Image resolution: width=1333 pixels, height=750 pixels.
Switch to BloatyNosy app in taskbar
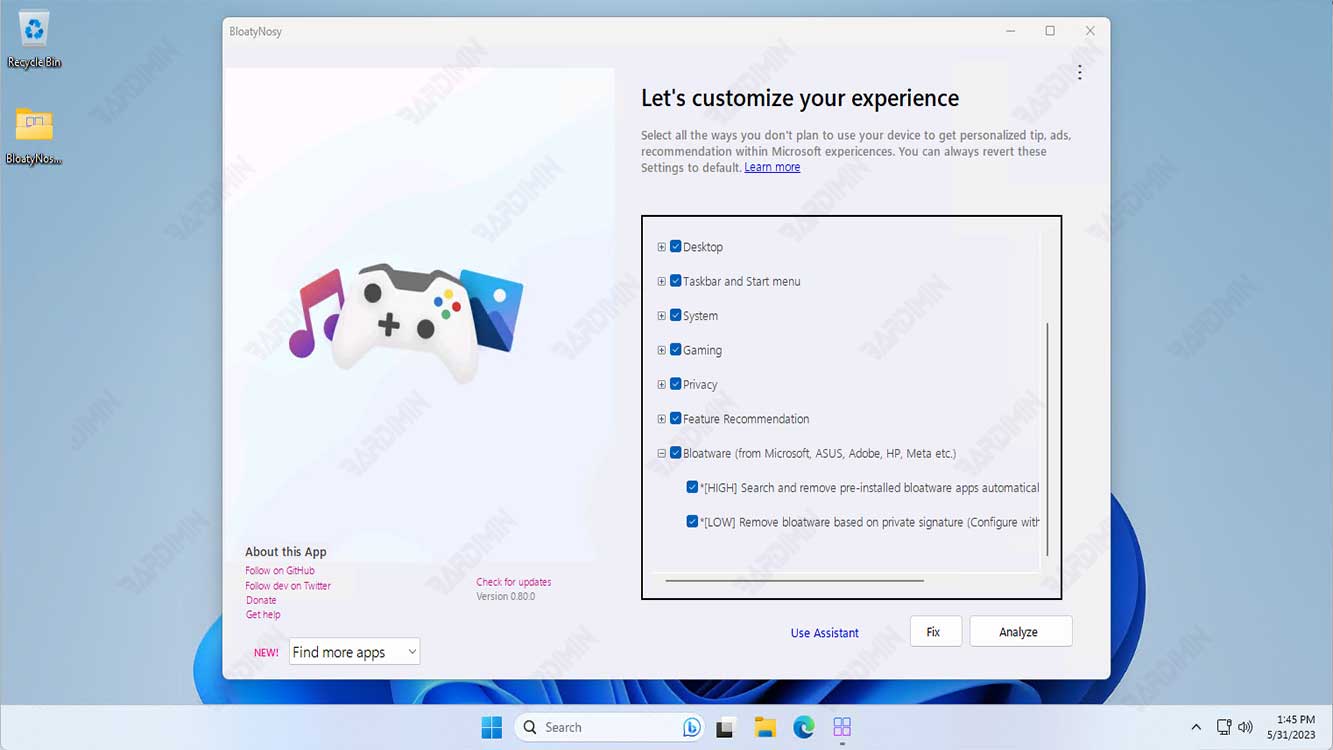tap(842, 727)
